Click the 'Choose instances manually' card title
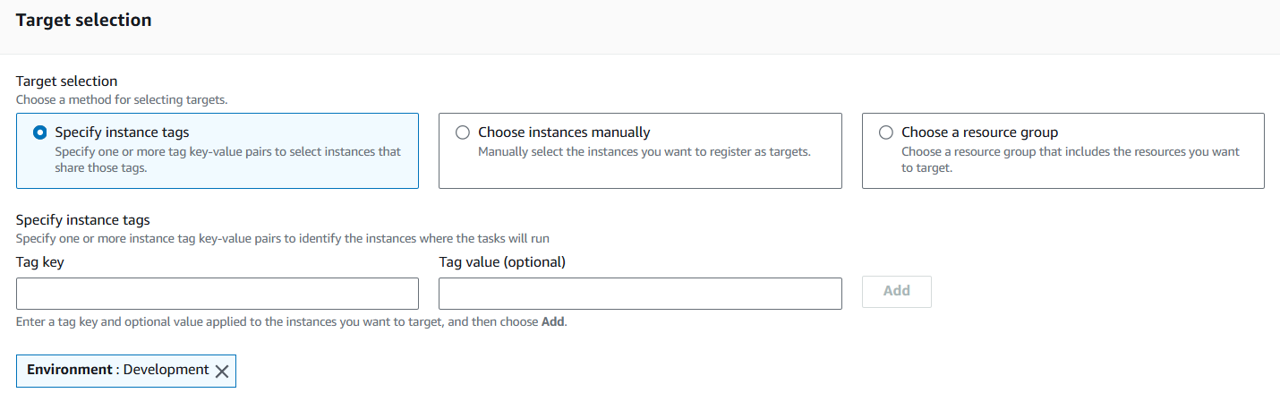The height and width of the screenshot is (410, 1280). coord(564,132)
